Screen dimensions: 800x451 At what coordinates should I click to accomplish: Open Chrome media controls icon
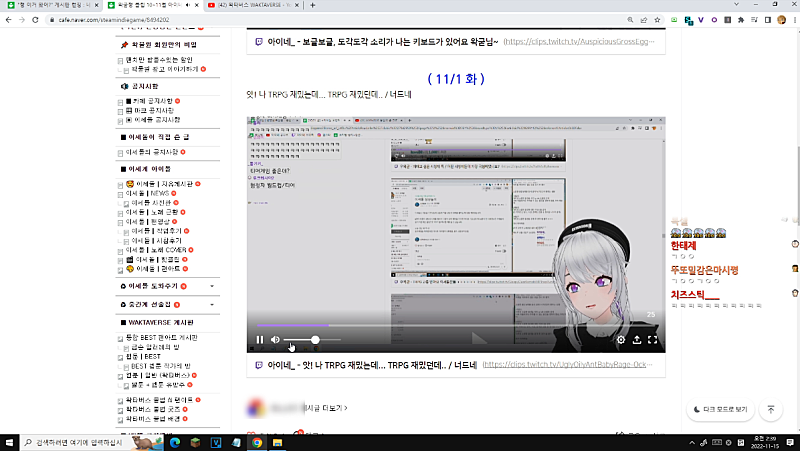click(x=754, y=20)
